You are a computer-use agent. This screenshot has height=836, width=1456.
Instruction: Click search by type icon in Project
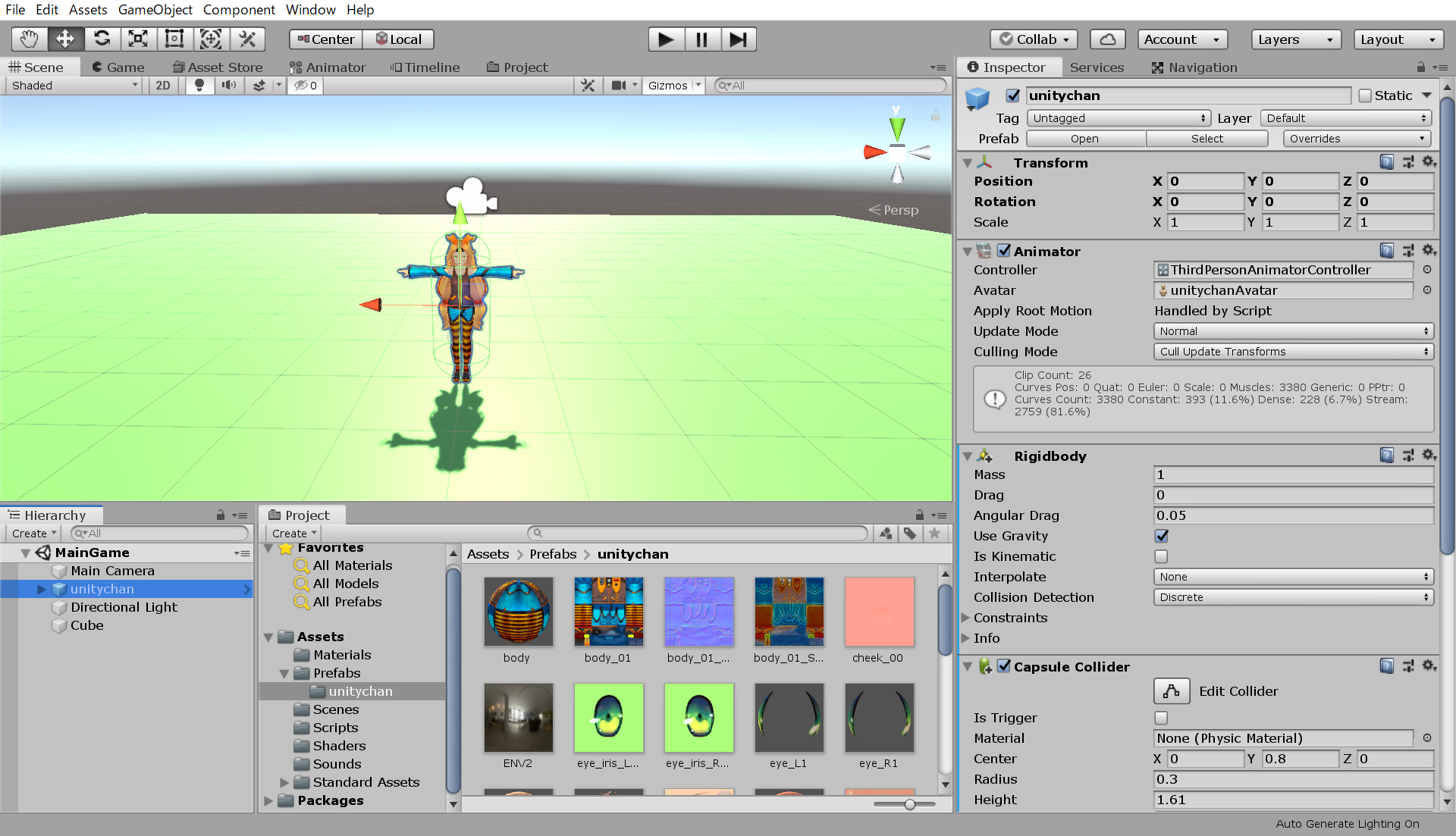[886, 534]
